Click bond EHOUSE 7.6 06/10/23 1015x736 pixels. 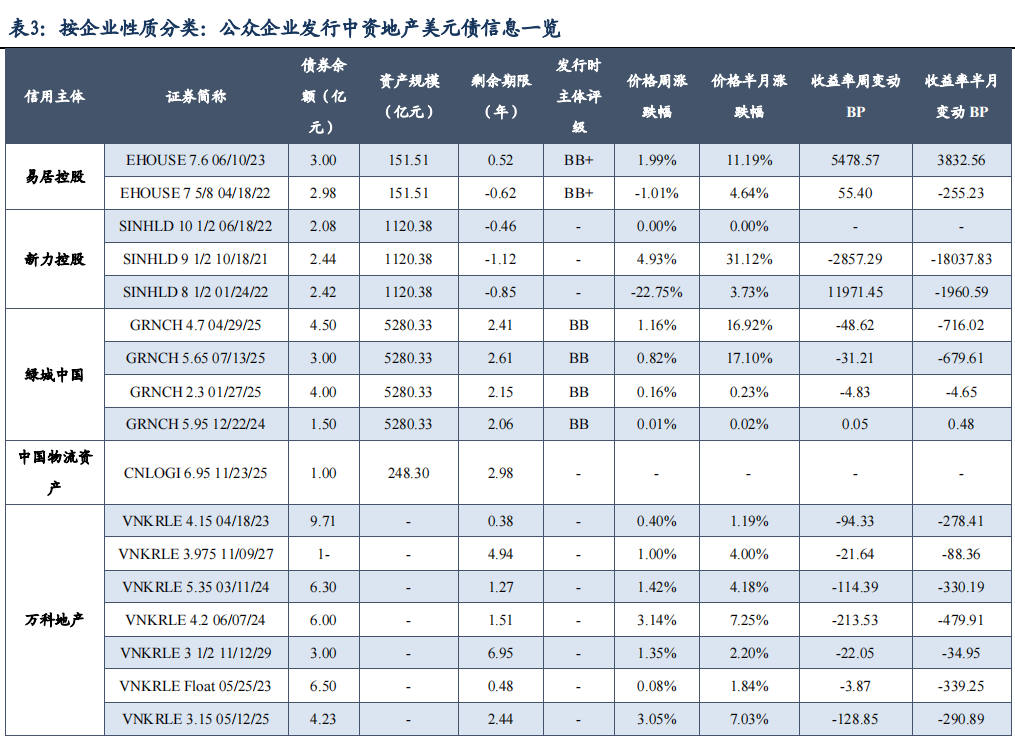(x=195, y=160)
